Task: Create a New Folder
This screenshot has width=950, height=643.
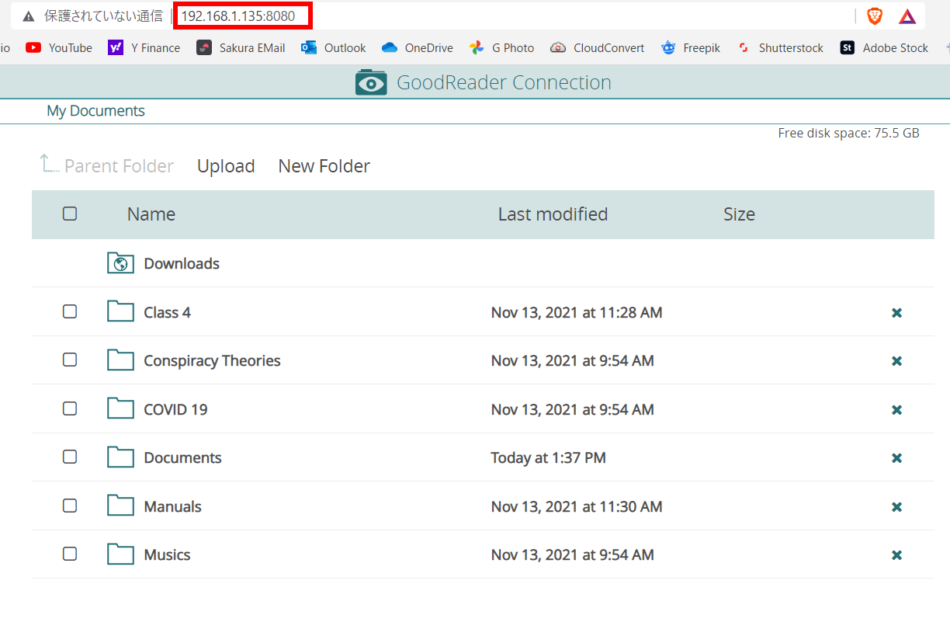Action: [x=324, y=166]
